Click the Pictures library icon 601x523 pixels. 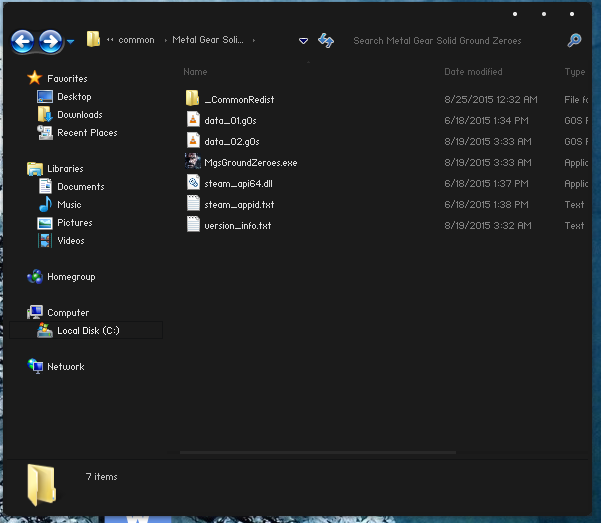[45, 223]
